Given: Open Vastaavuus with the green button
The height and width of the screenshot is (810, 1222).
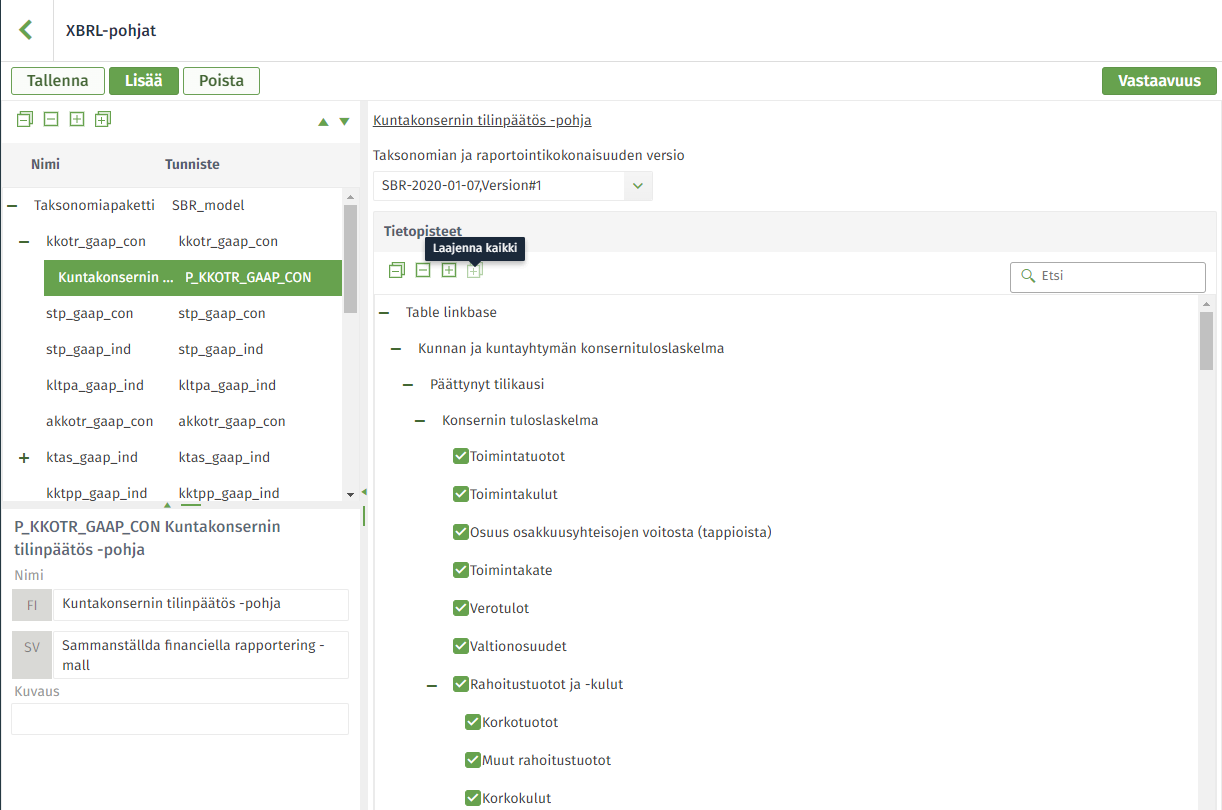Looking at the screenshot, I should click(1159, 81).
